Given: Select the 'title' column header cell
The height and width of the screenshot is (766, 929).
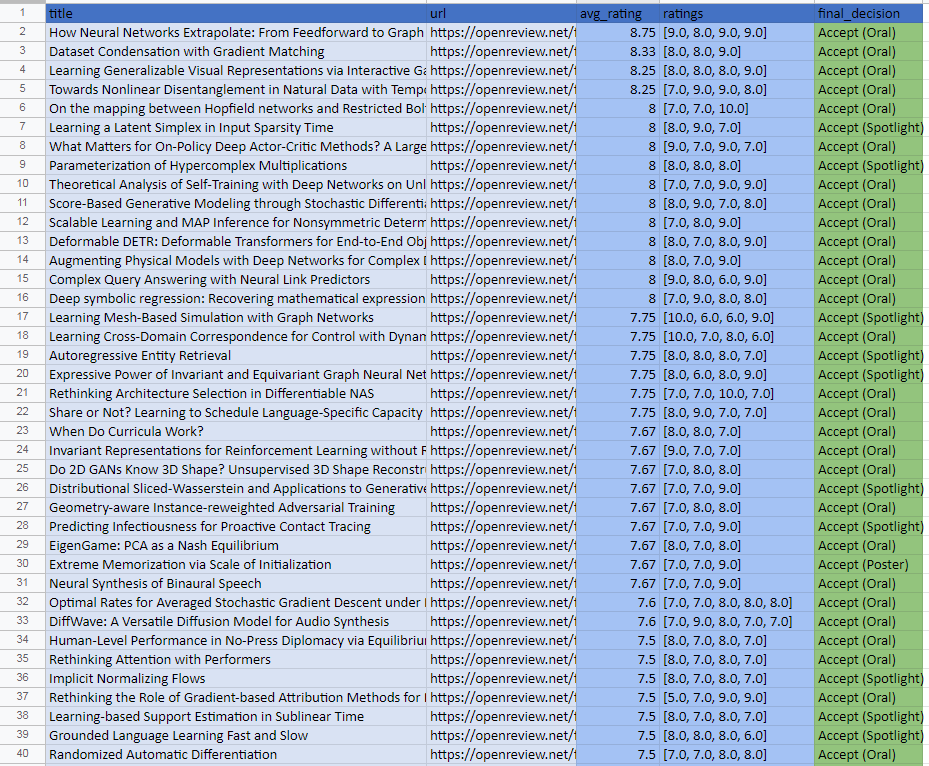Looking at the screenshot, I should tap(236, 14).
